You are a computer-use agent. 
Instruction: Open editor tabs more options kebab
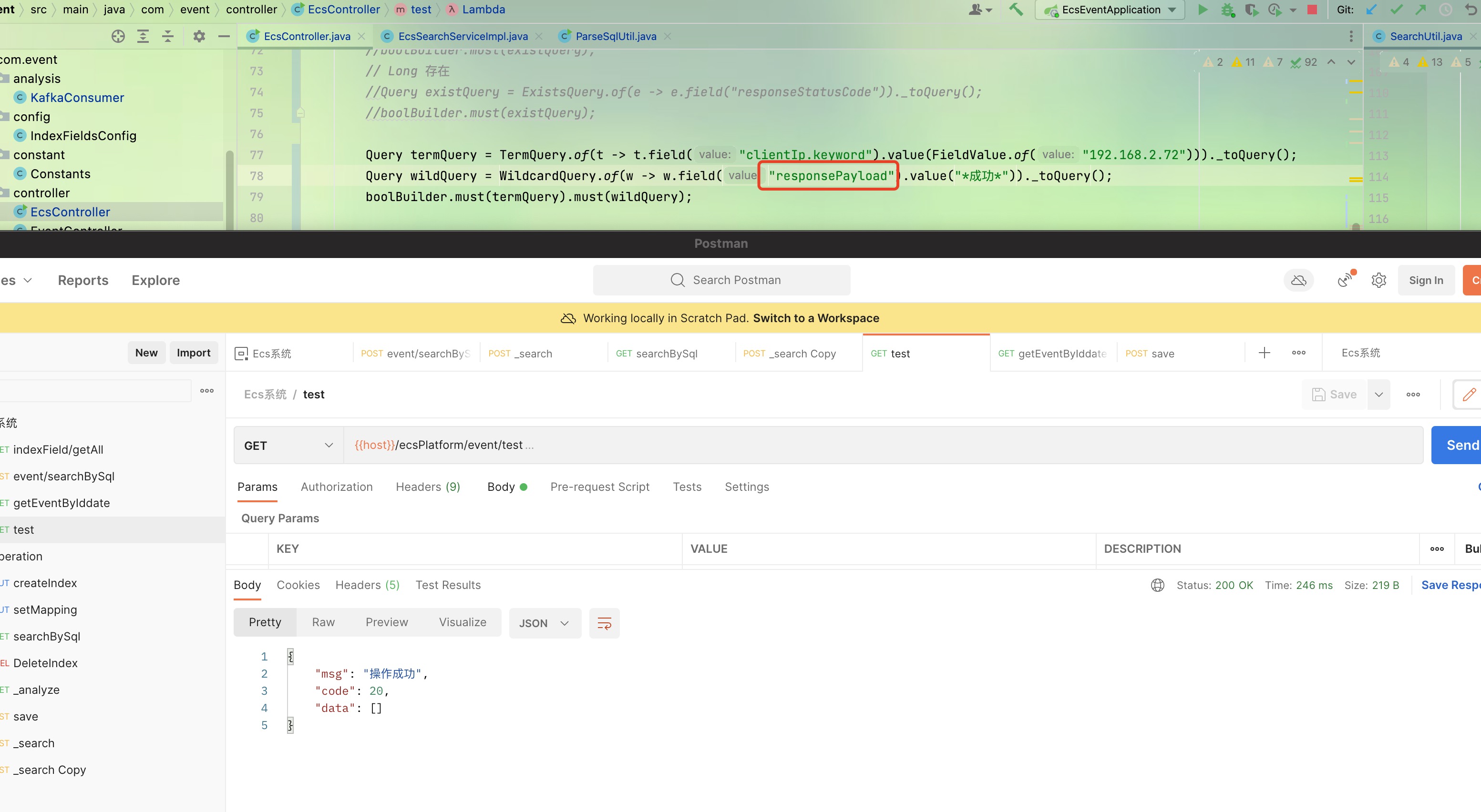pos(1350,36)
